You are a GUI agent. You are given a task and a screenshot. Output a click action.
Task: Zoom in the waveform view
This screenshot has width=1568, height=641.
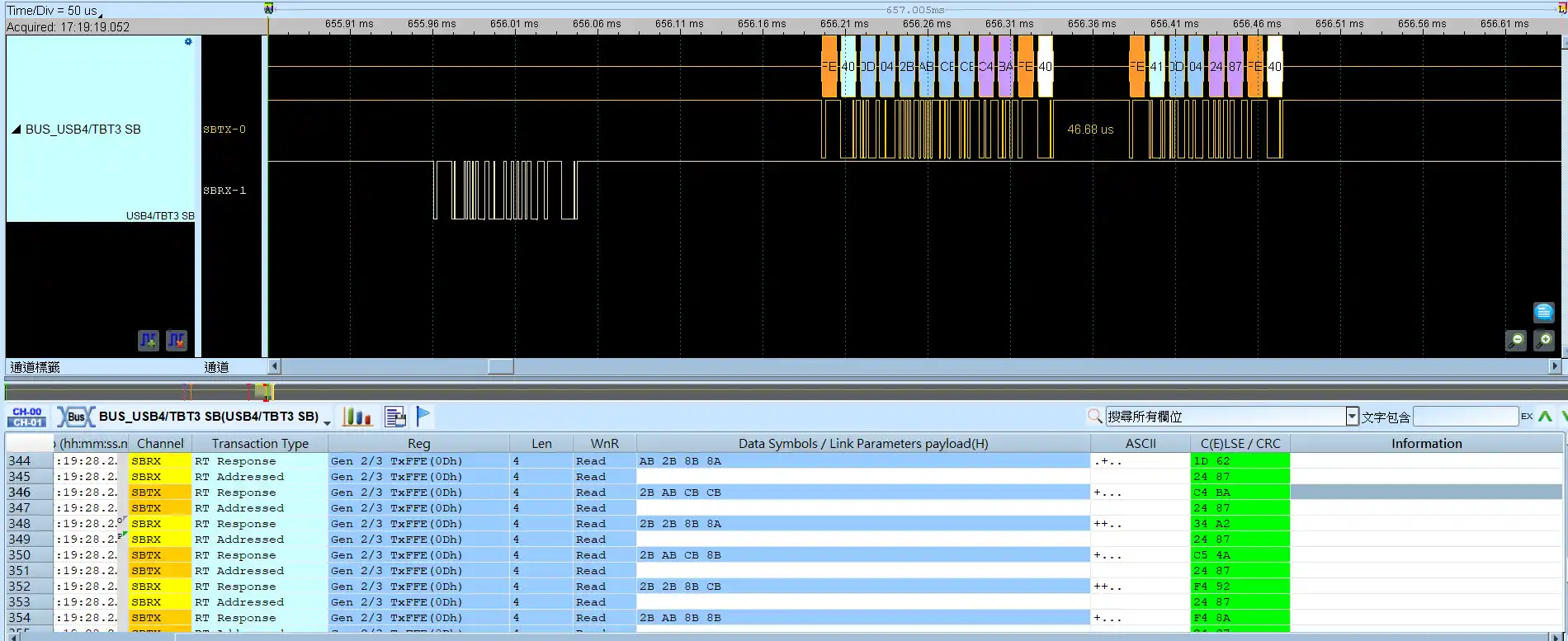(1544, 340)
